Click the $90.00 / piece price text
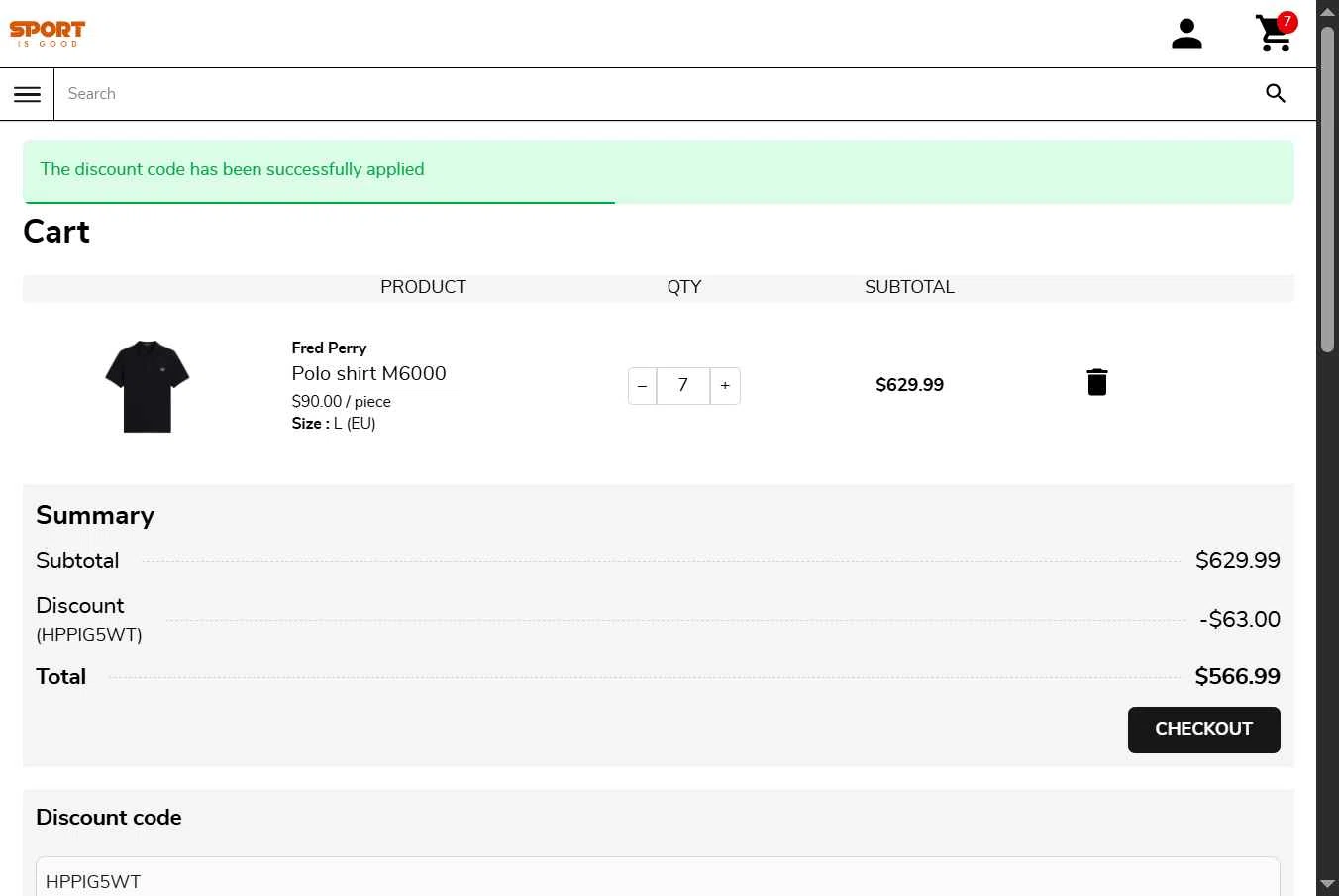The height and width of the screenshot is (896, 1339). tap(341, 401)
